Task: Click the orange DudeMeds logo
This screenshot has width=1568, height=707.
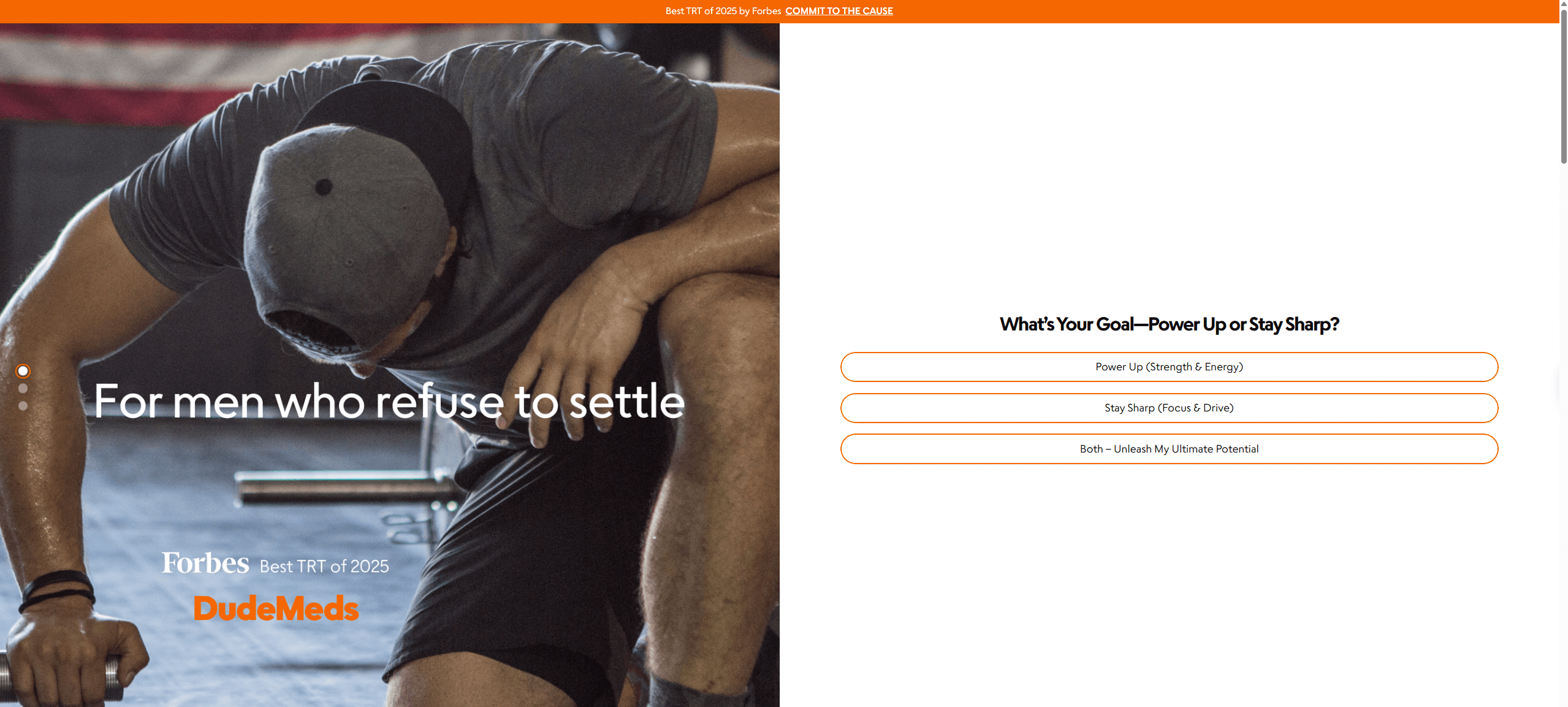Action: pyautogui.click(x=276, y=608)
